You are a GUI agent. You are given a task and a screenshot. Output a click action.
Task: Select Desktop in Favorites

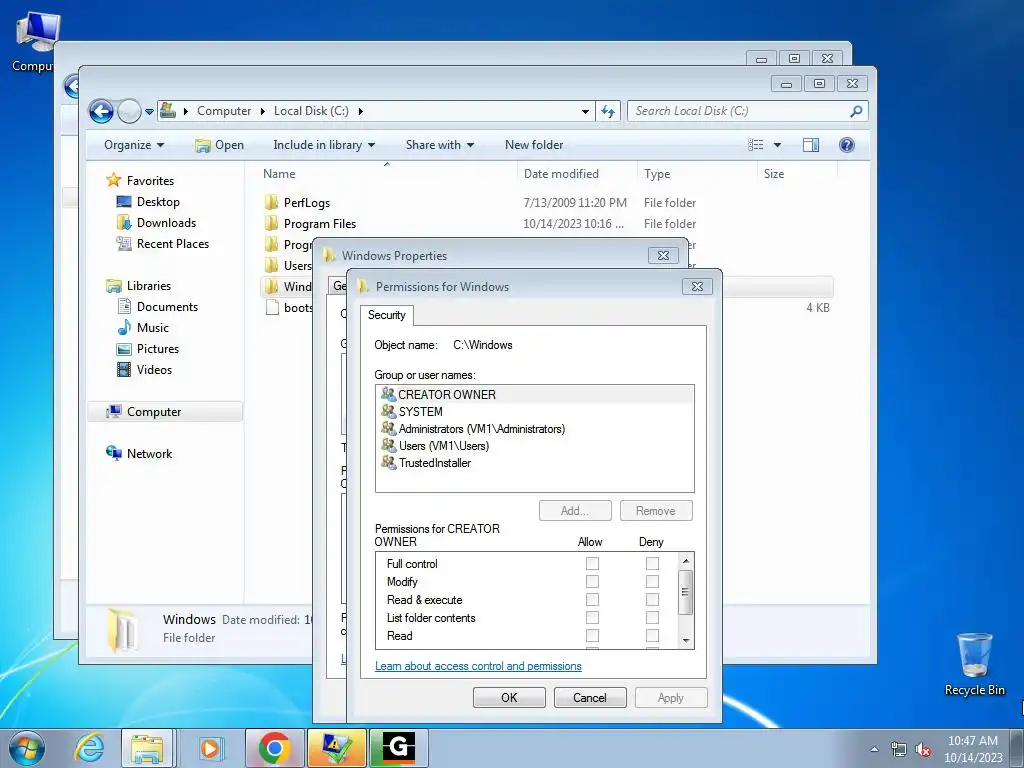(158, 202)
